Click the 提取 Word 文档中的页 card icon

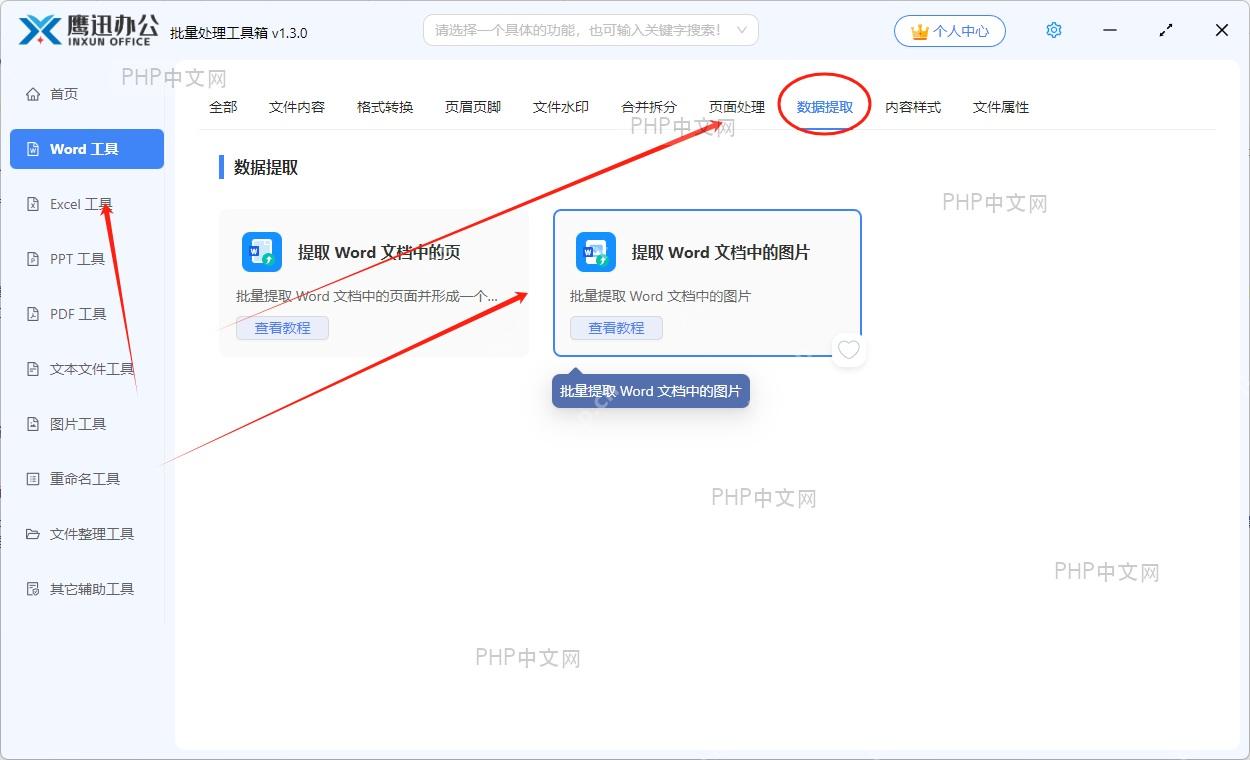(262, 252)
